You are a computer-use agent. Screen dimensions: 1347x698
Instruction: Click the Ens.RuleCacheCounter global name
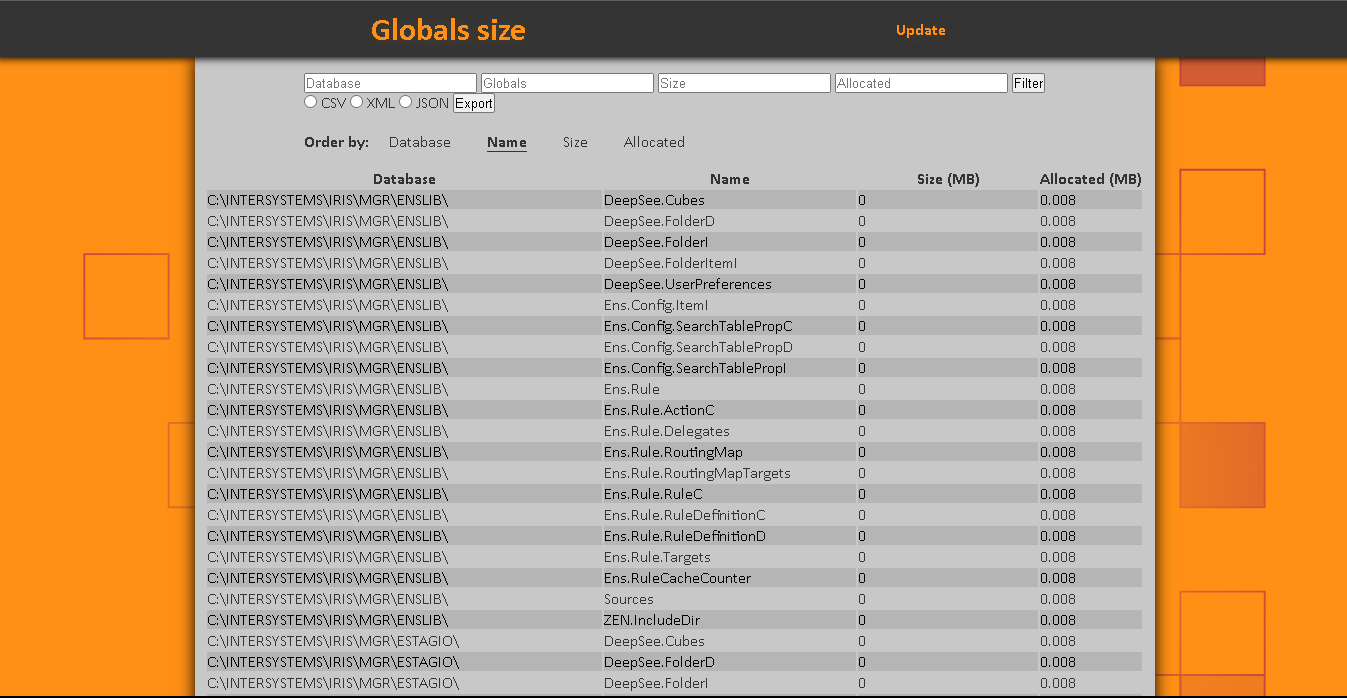[677, 578]
